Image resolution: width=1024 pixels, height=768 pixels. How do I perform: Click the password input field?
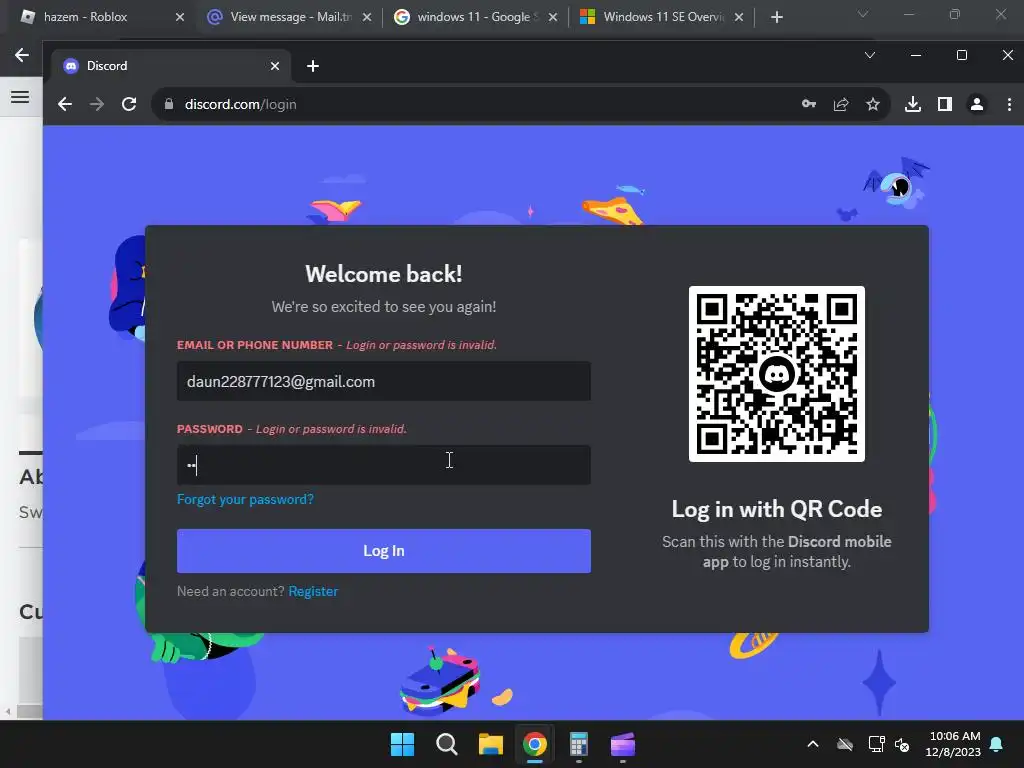383,465
